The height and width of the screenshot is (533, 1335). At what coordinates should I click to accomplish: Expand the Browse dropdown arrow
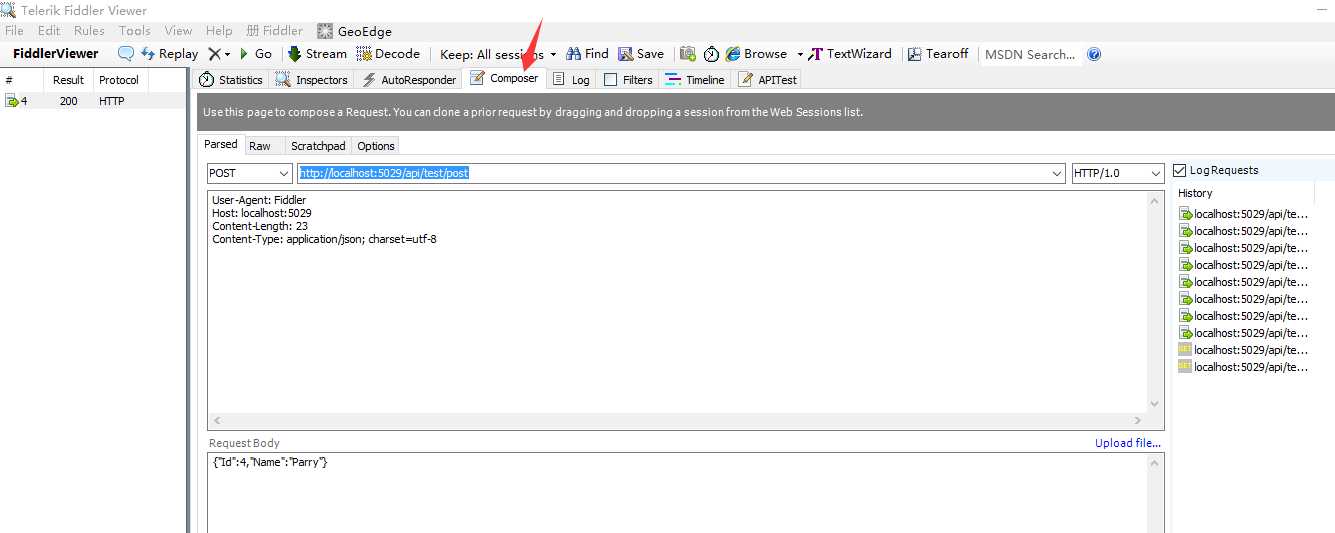800,54
